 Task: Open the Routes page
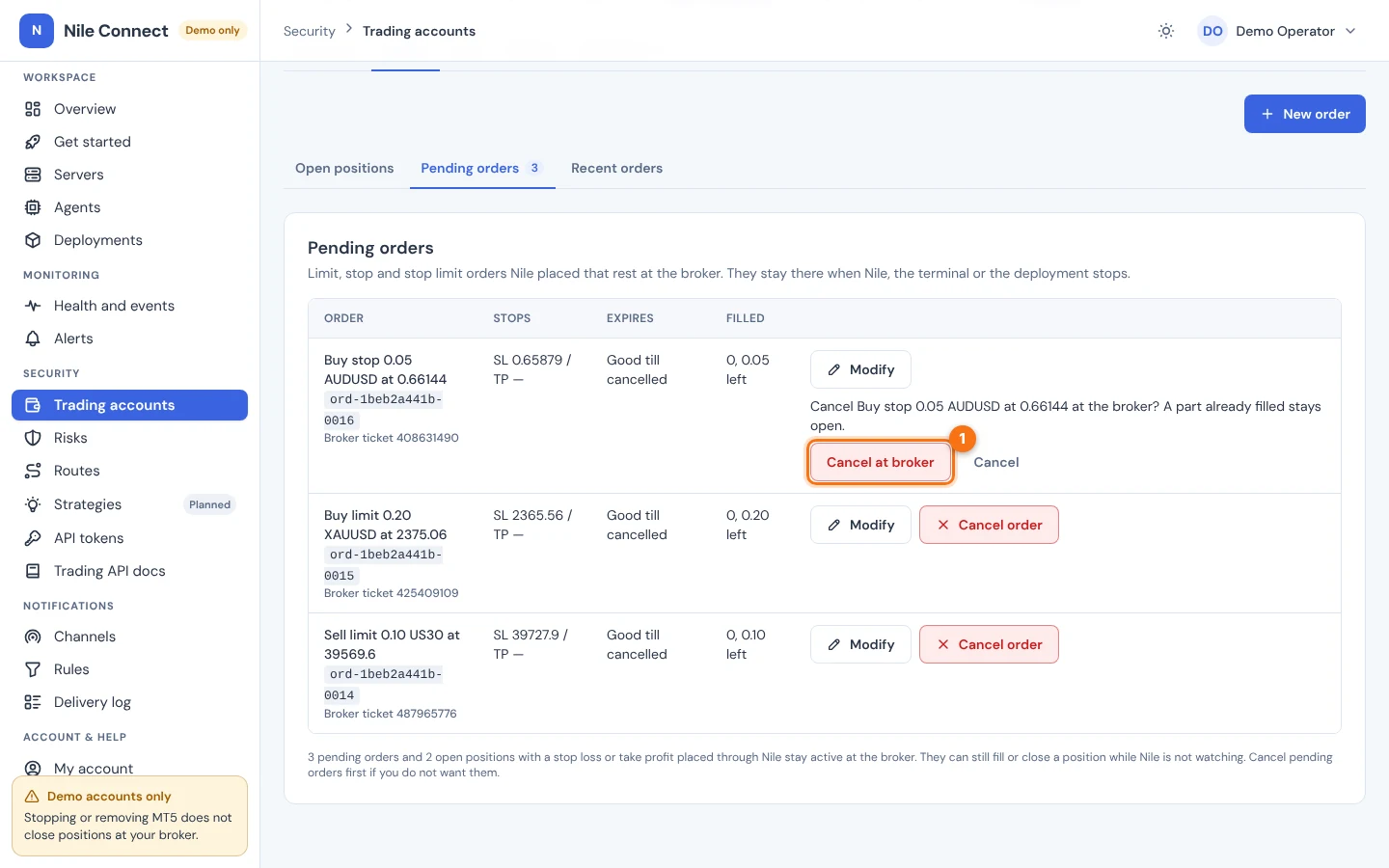pos(129,471)
